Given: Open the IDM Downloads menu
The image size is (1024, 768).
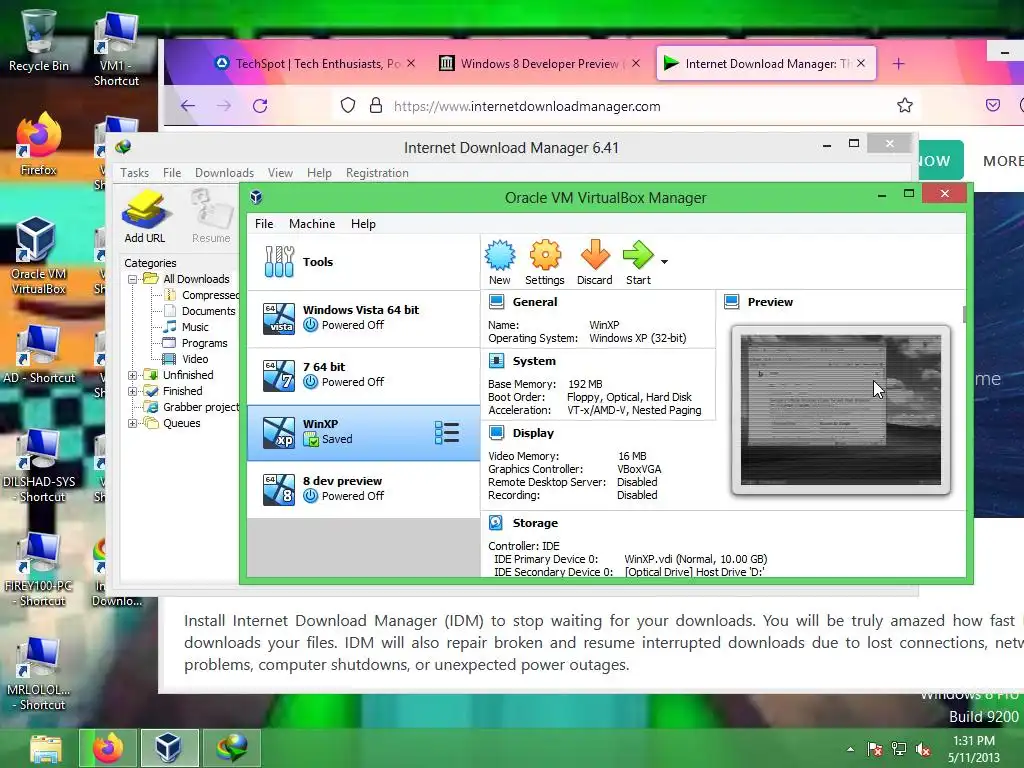Looking at the screenshot, I should coord(224,173).
